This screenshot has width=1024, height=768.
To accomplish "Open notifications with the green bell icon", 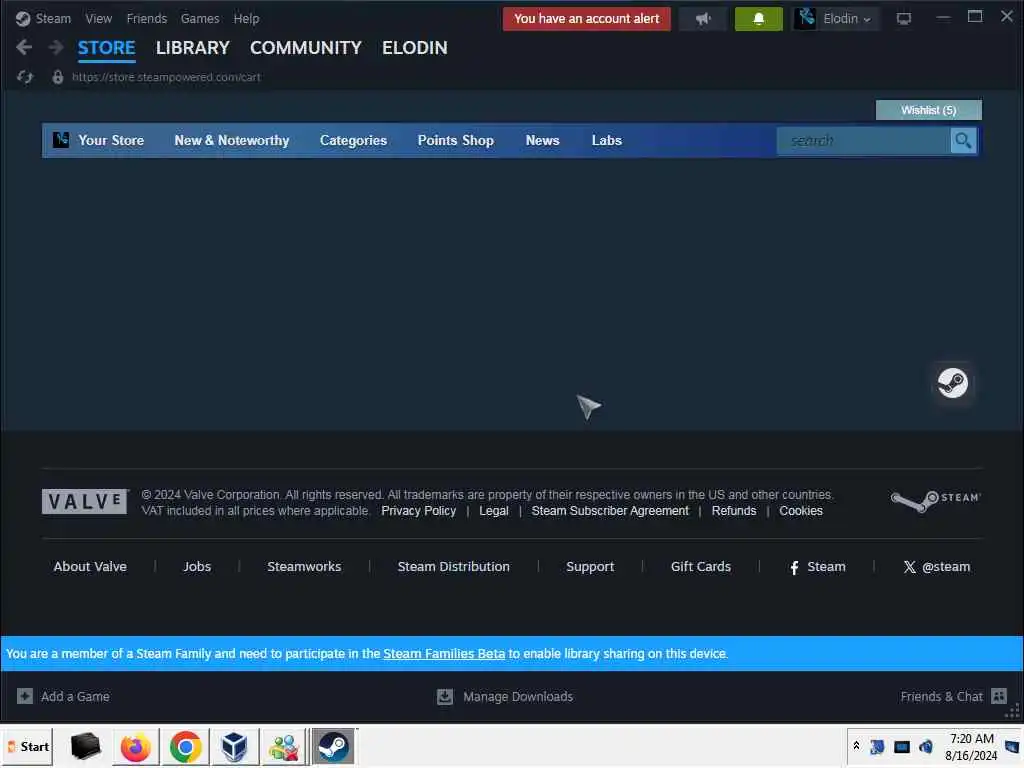I will tap(758, 18).
